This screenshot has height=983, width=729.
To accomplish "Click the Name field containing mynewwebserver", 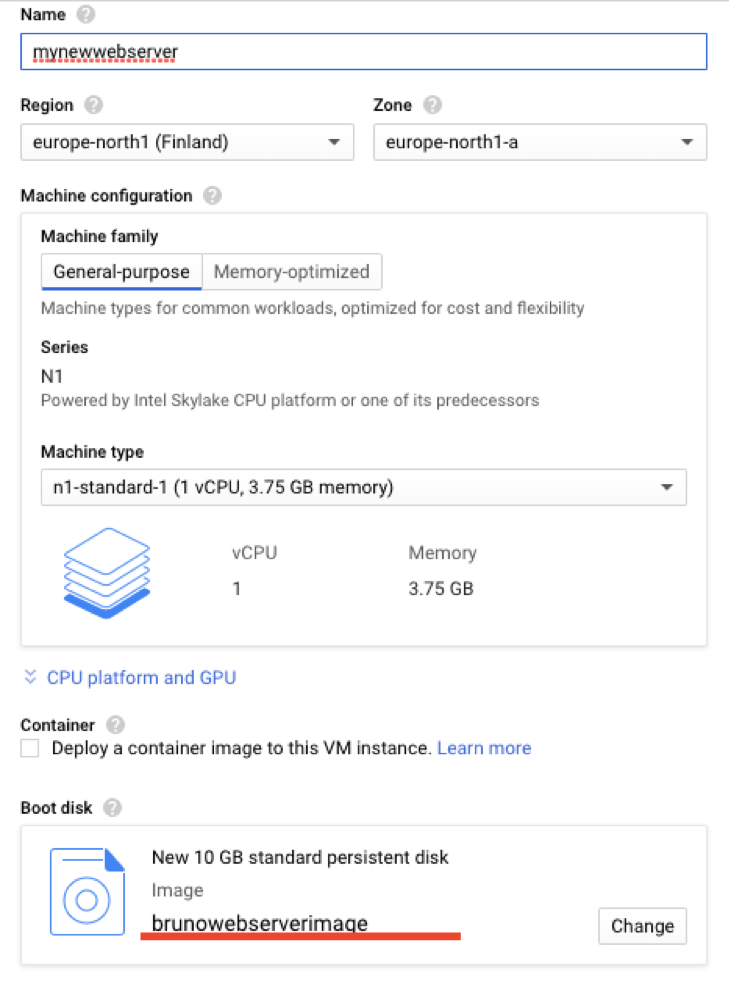I will coord(364,52).
